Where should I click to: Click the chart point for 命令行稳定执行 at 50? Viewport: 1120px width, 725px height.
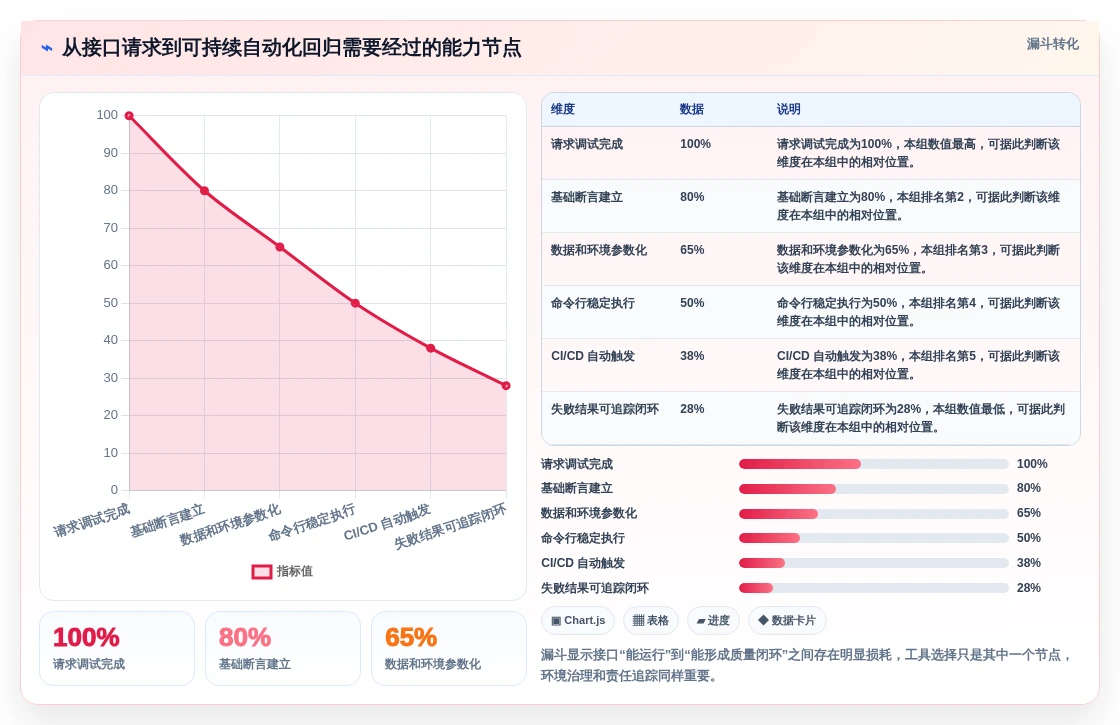point(355,304)
